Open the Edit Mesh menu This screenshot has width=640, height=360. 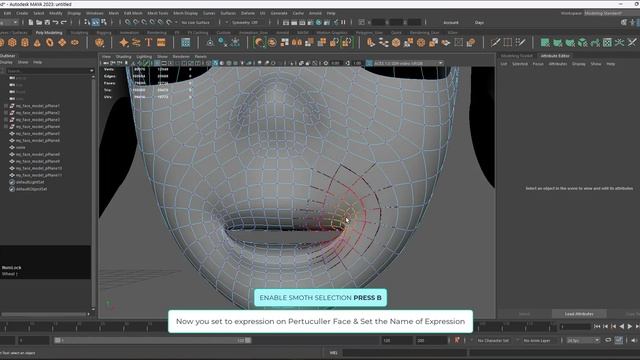(x=133, y=13)
